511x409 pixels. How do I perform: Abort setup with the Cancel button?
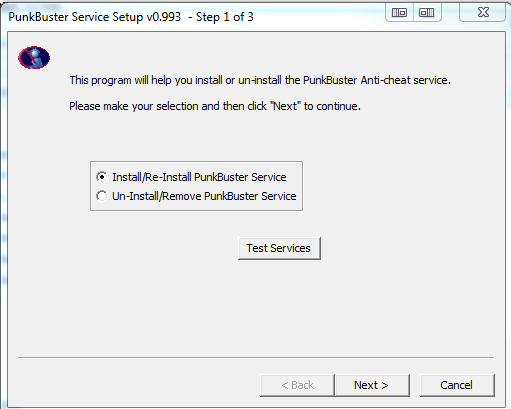click(x=457, y=385)
